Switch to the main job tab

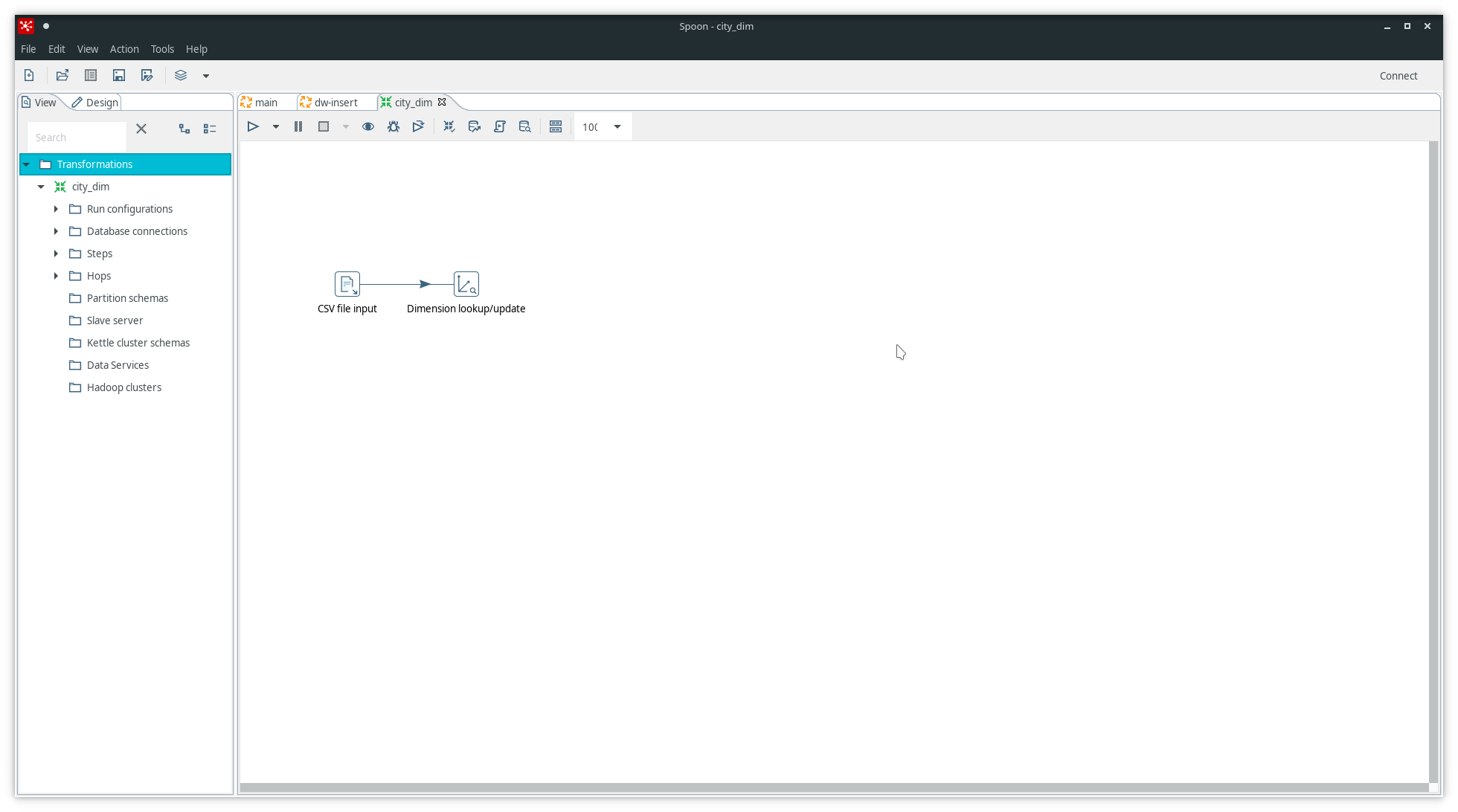tap(265, 101)
